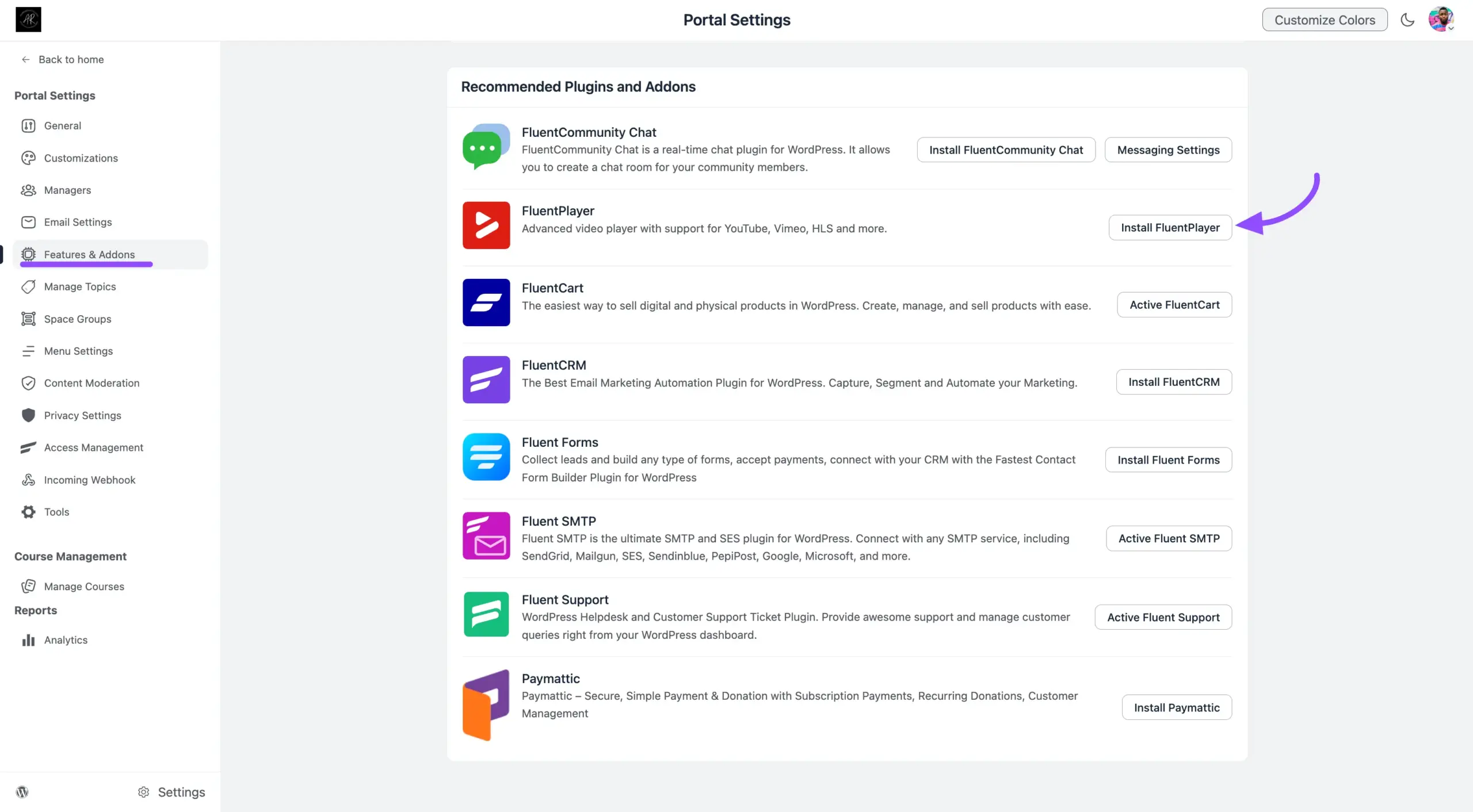The image size is (1473, 812).
Task: Click Active Fluent SMTP button
Action: coord(1169,538)
